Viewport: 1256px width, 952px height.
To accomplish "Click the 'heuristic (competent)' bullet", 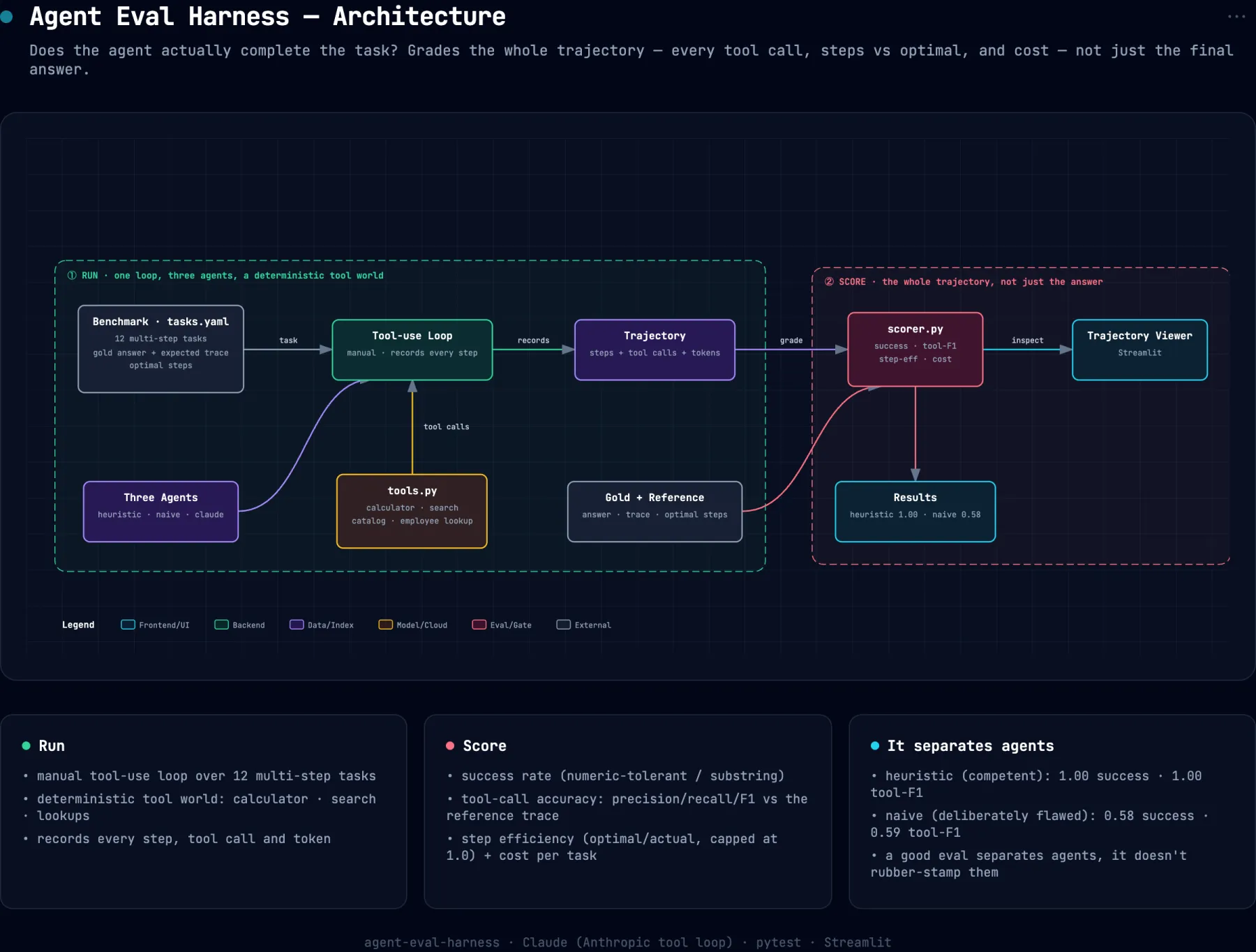I will tap(1036, 784).
